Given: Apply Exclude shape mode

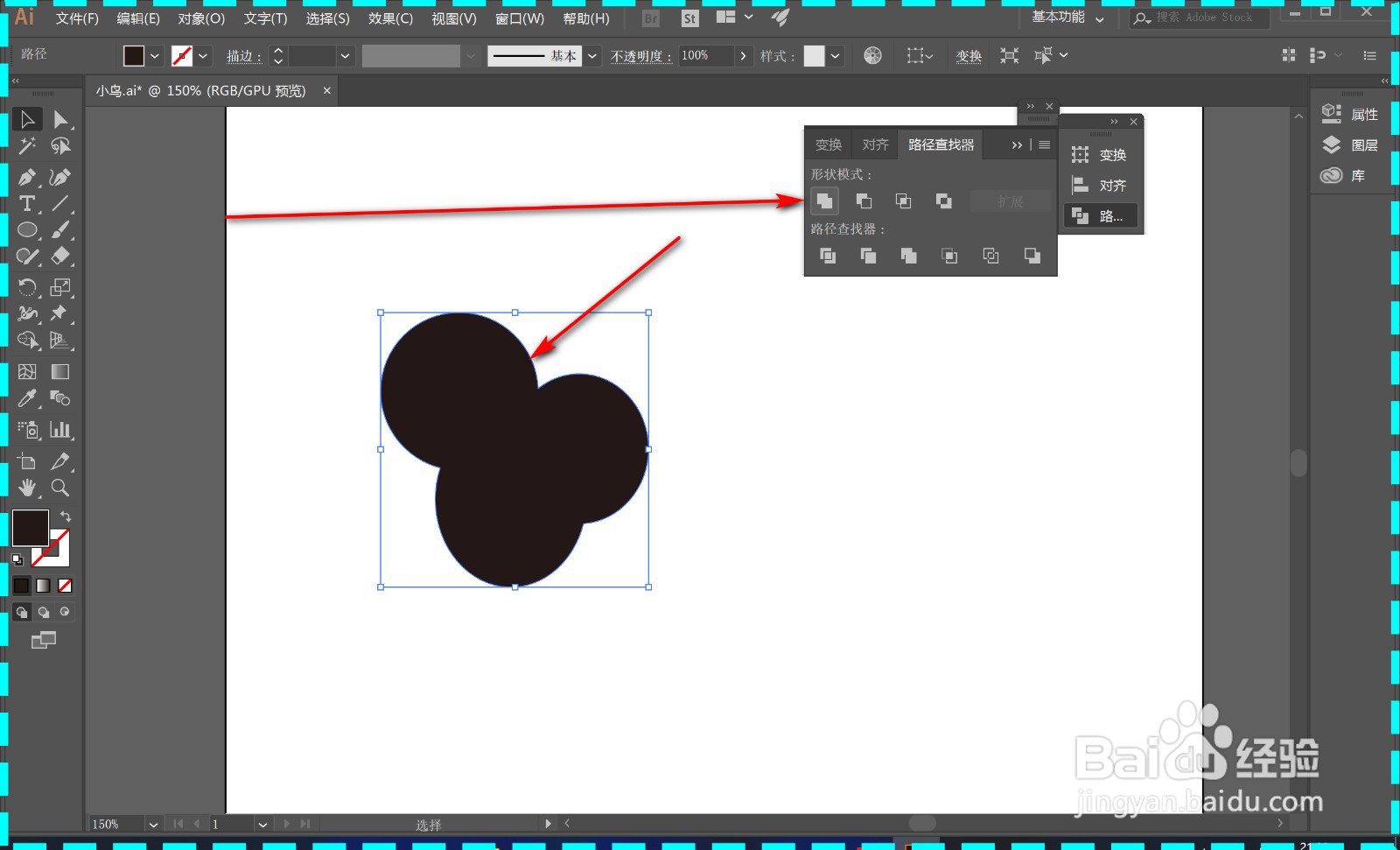Looking at the screenshot, I should tap(944, 201).
